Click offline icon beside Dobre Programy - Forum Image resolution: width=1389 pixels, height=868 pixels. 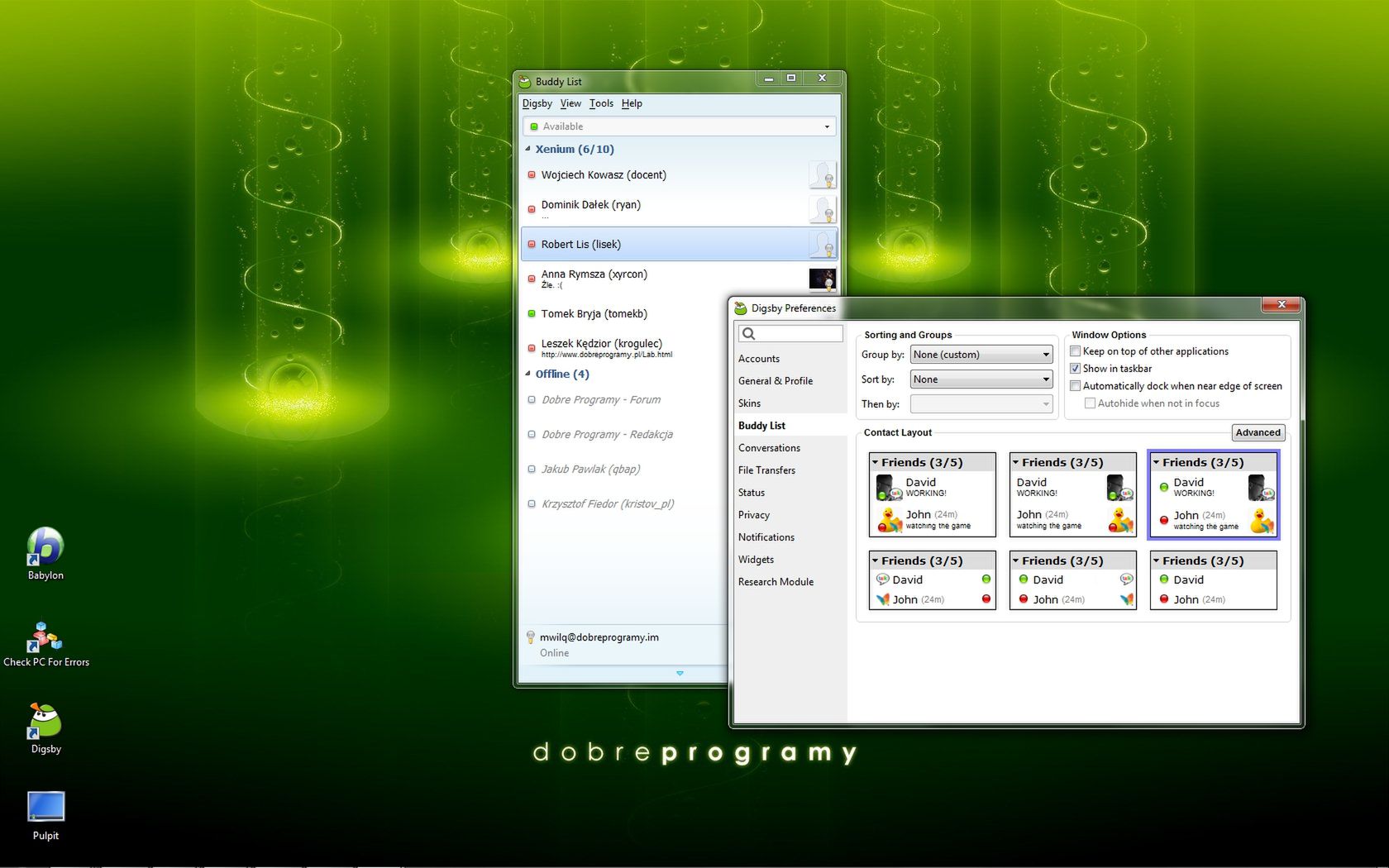coord(532,399)
